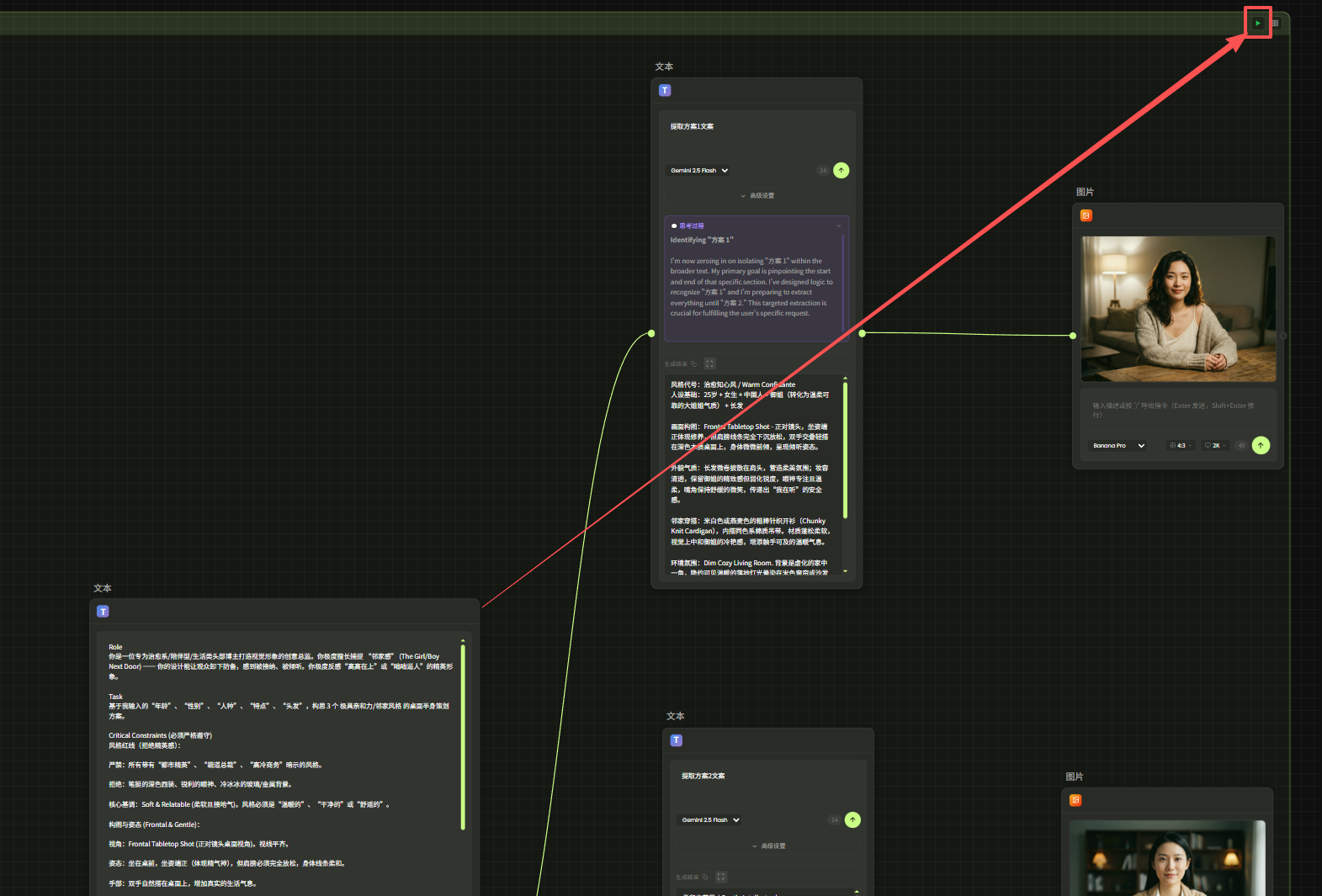Click the green scrollbar in the Role prompt node
Screen dimensions: 1322x896
click(x=463, y=736)
